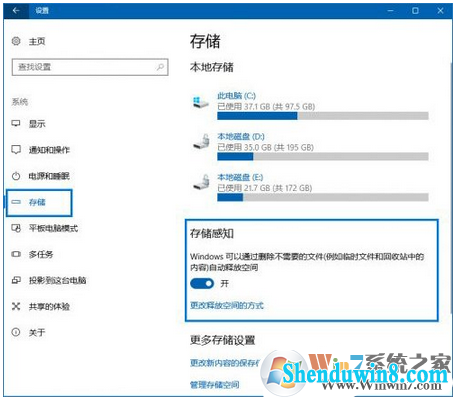Turn off the 存储感知 toggle switch
Screen dimensions: 458x399
202,284
